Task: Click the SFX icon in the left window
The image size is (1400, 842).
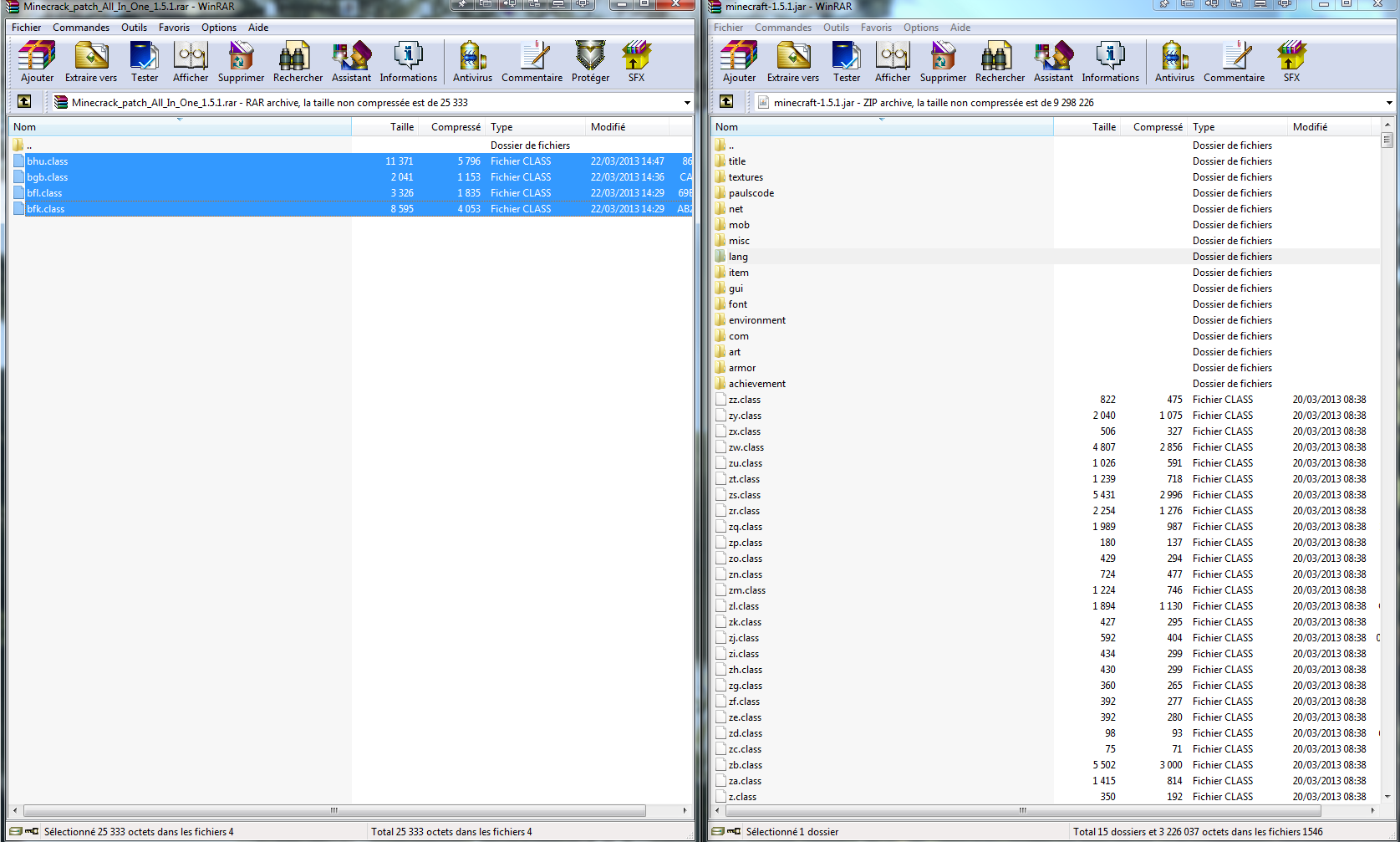Action: (x=636, y=62)
